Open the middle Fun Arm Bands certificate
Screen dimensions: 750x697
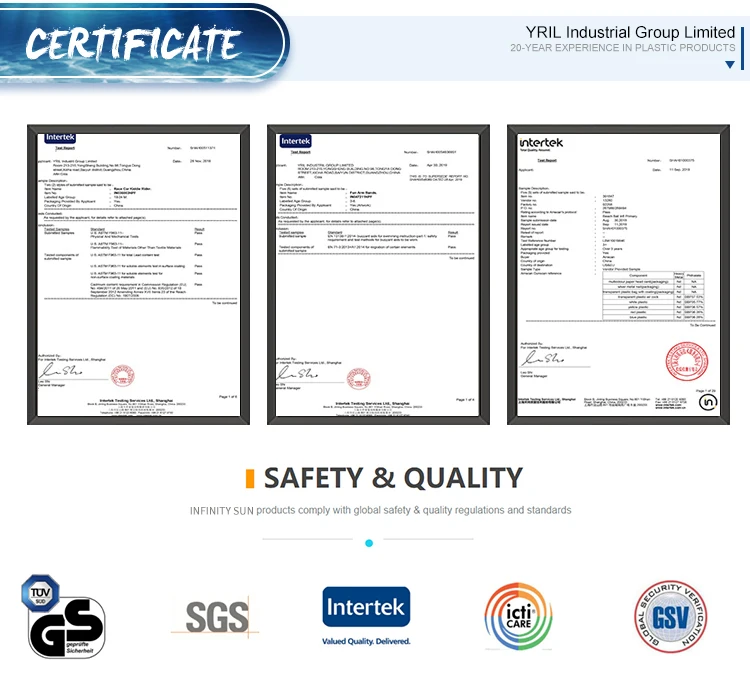pyautogui.click(x=378, y=275)
